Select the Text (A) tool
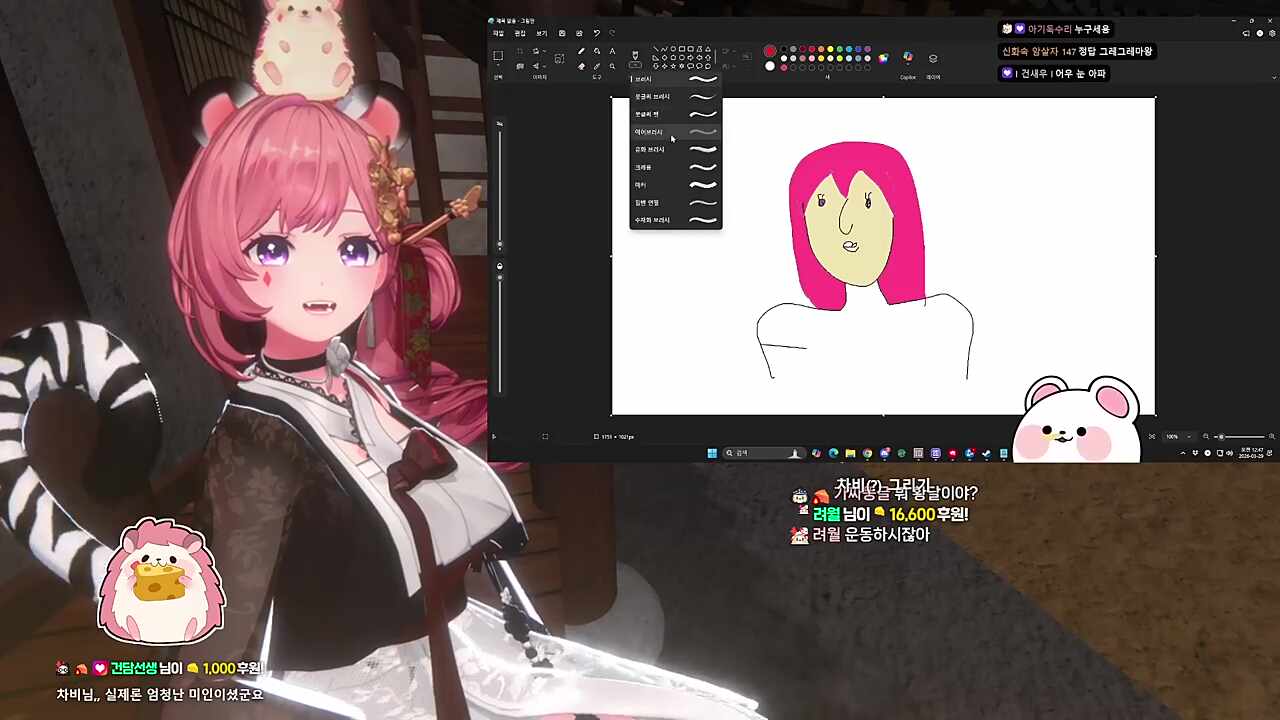 (612, 51)
